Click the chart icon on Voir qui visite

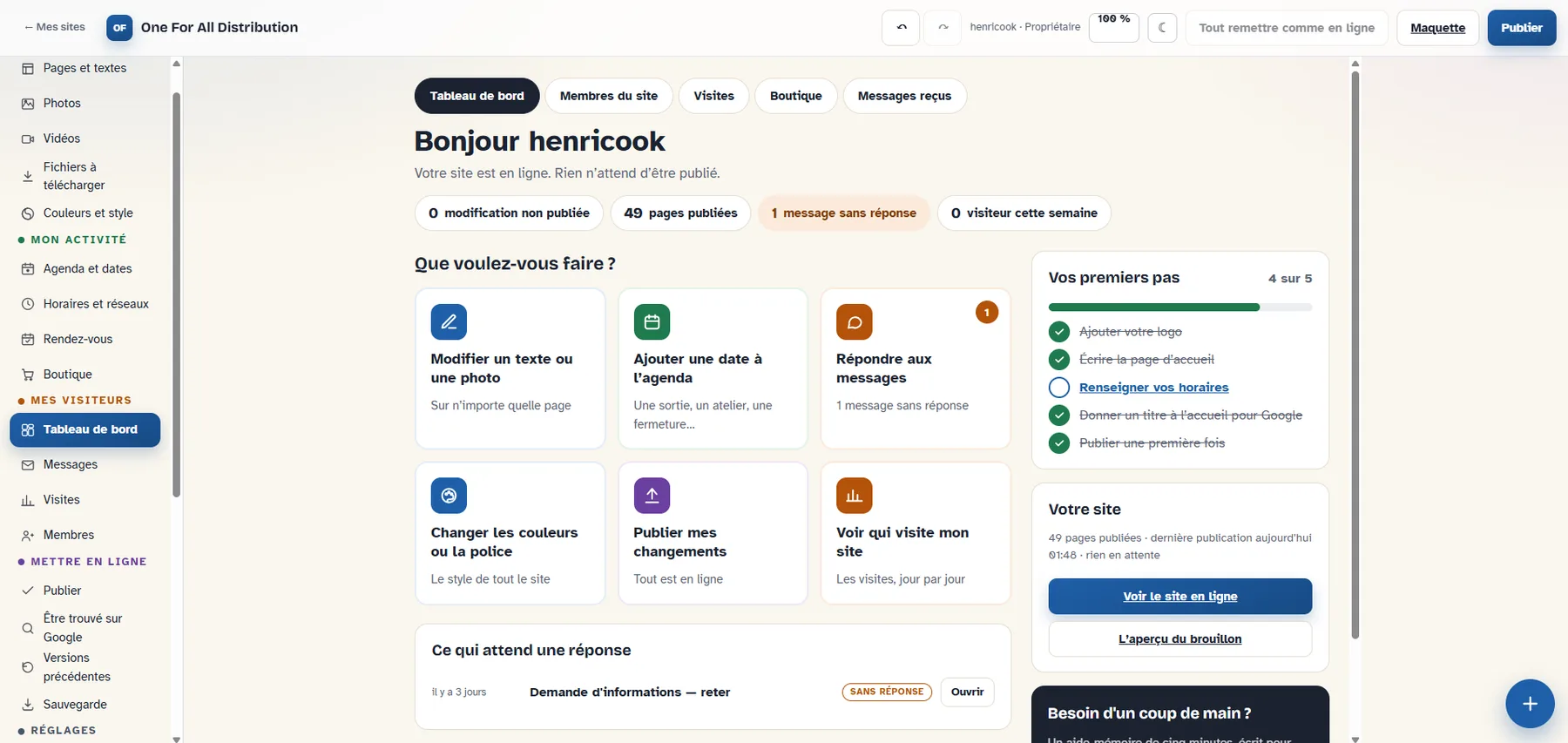(855, 496)
